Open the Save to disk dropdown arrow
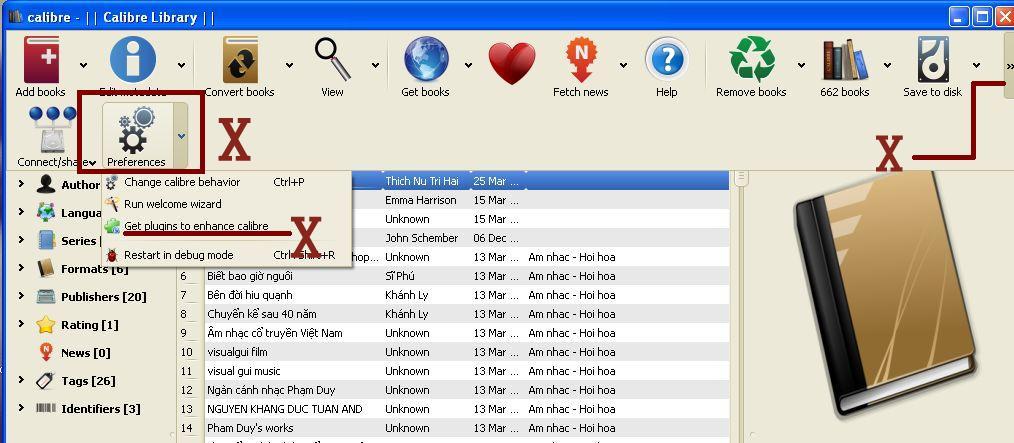This screenshot has height=443, width=1014. coord(976,65)
